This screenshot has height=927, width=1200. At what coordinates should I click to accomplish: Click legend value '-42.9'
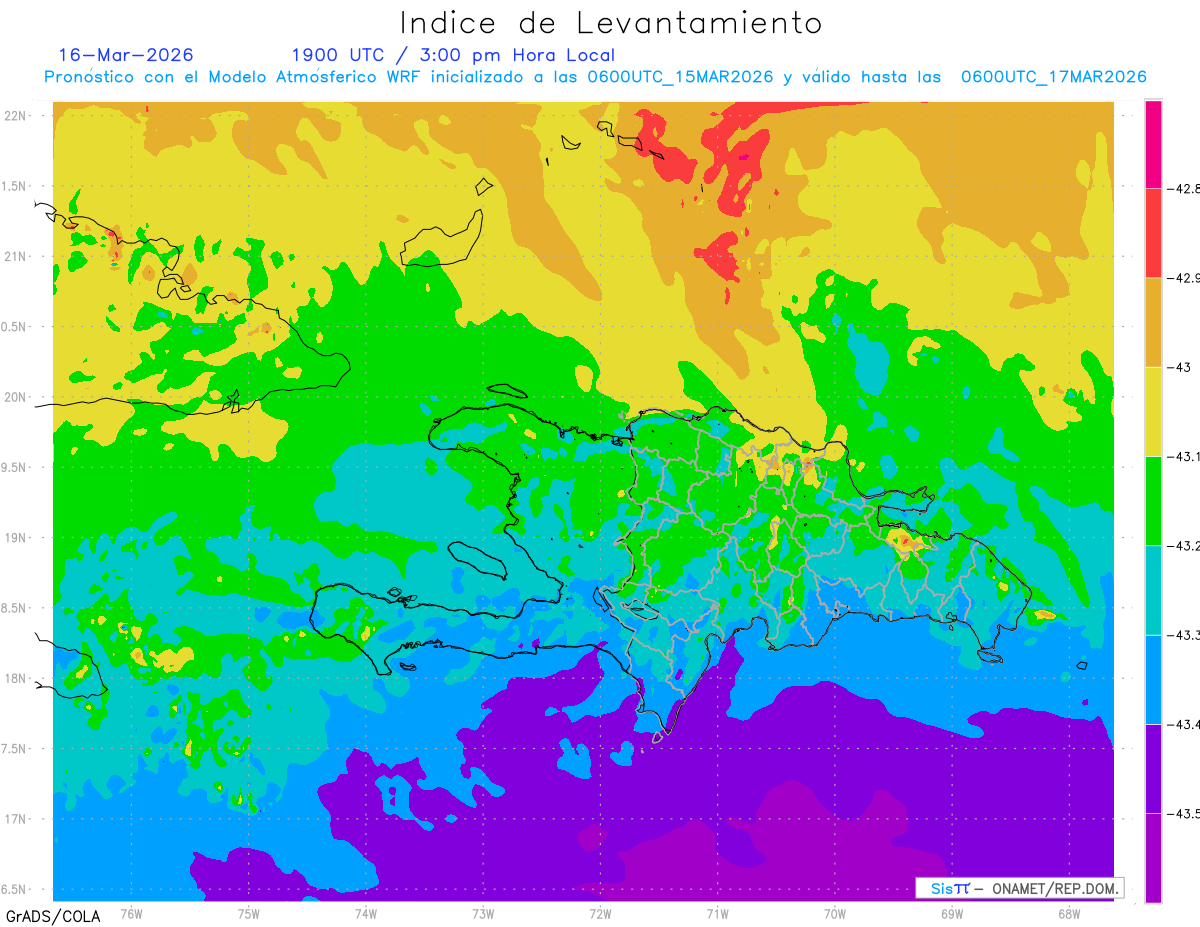(x=1184, y=278)
